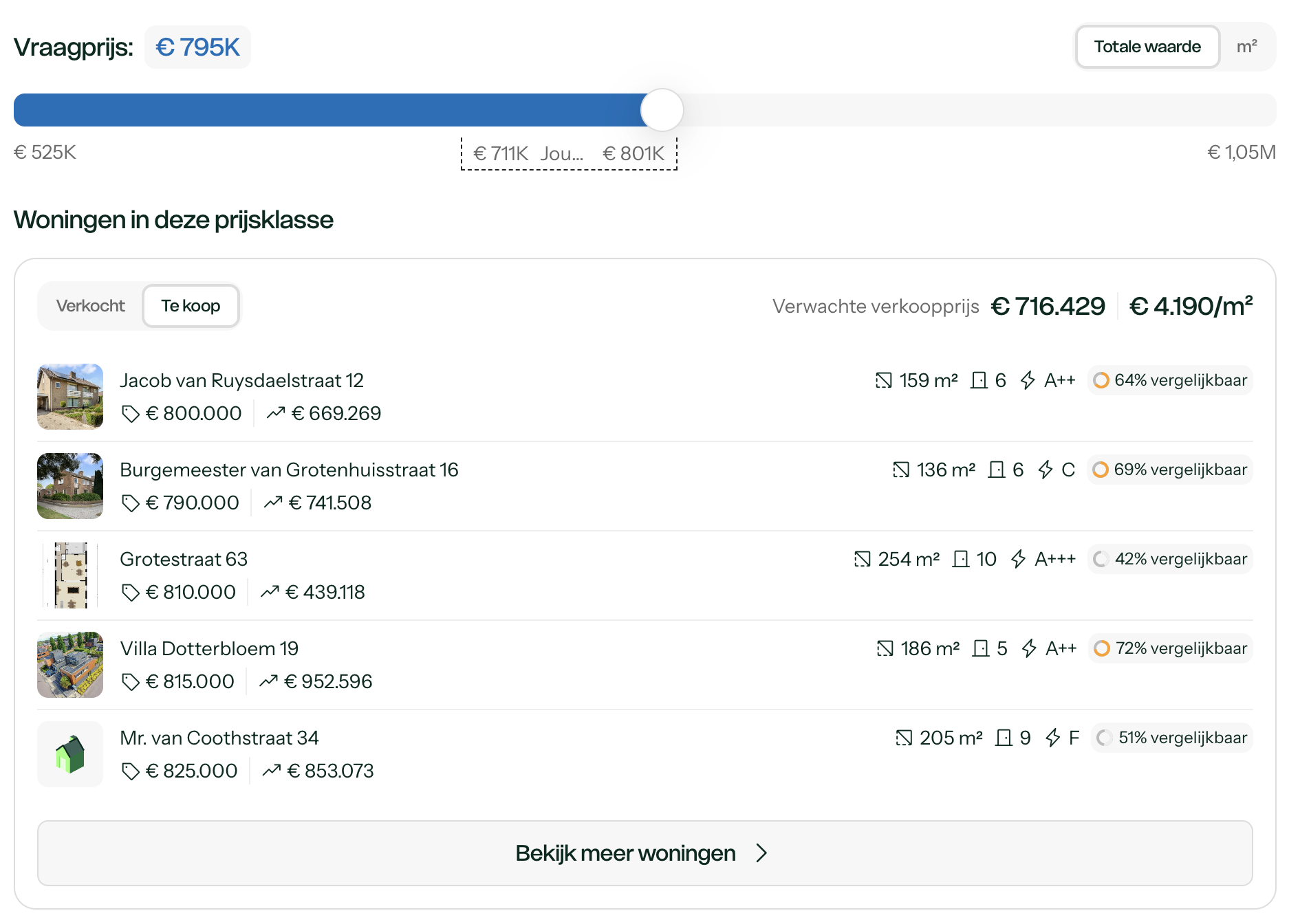Click the € 795K asking price badge
1289x924 pixels.
(197, 47)
